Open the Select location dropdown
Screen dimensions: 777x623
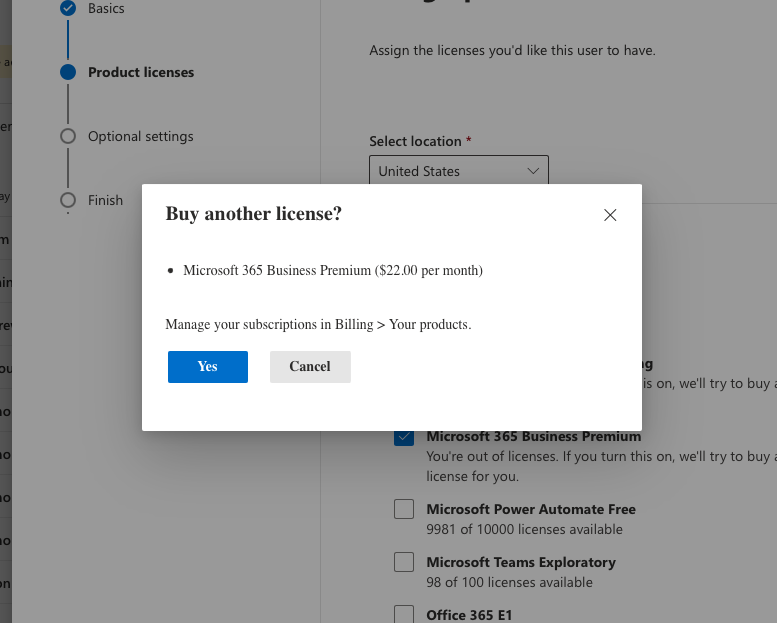pos(459,171)
